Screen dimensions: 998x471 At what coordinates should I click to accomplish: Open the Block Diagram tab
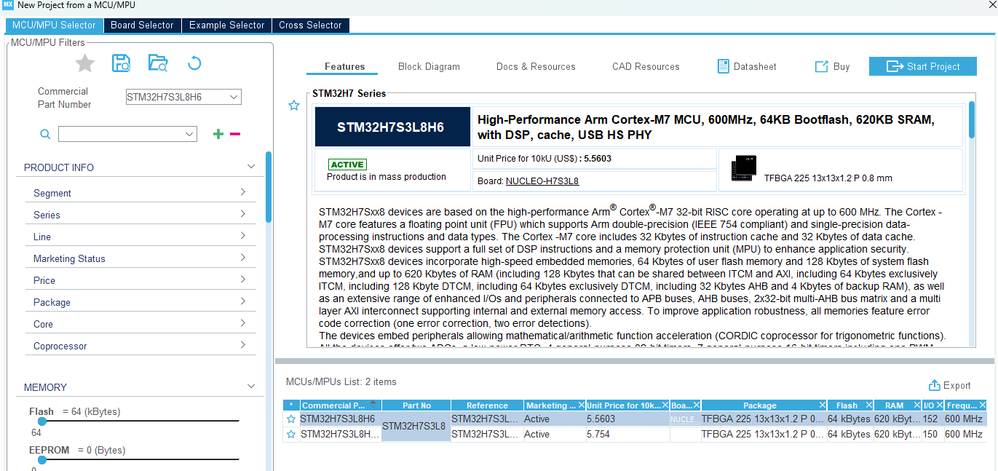pos(429,66)
